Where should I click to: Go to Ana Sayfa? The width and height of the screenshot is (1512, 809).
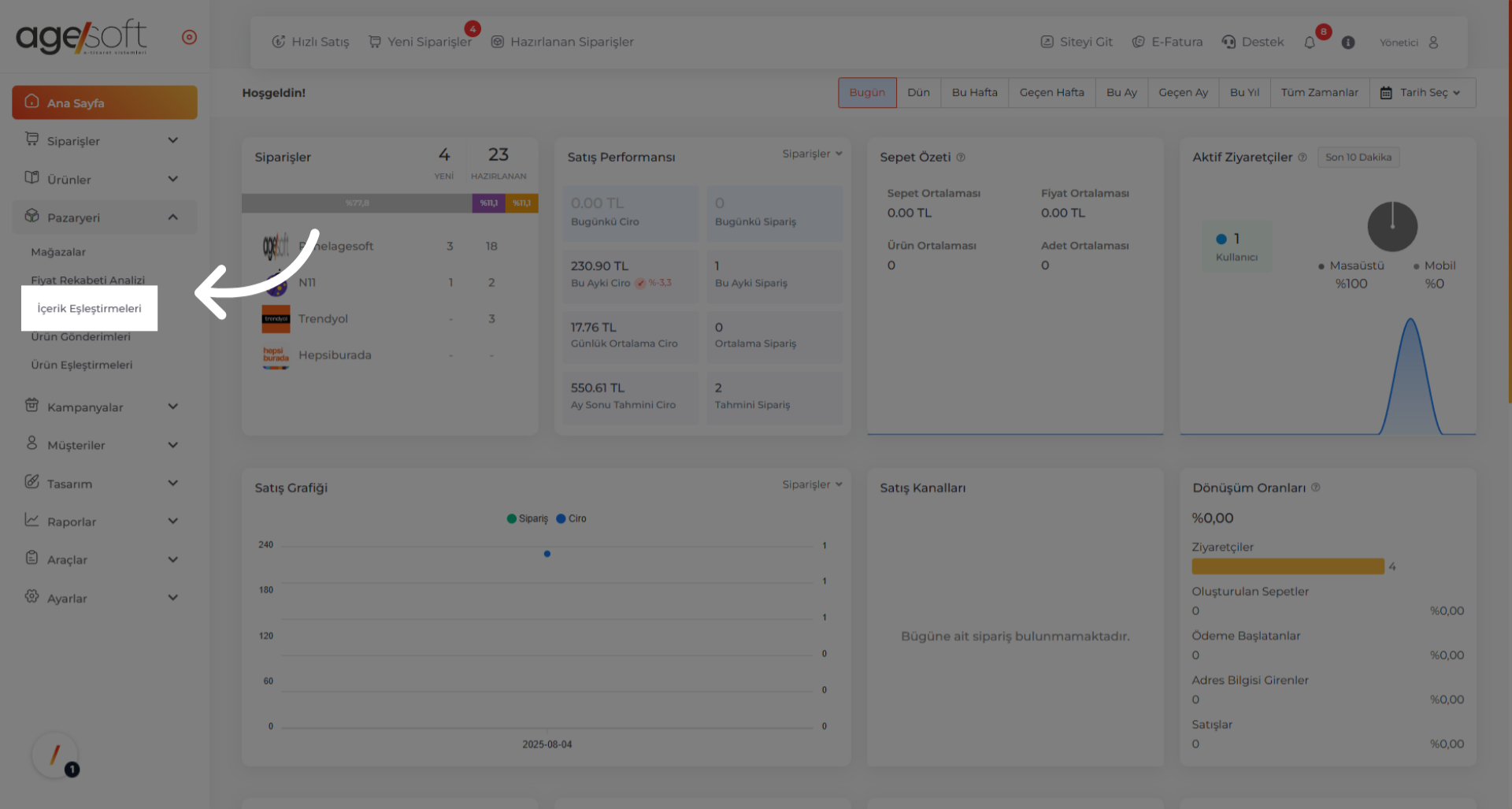click(x=105, y=102)
